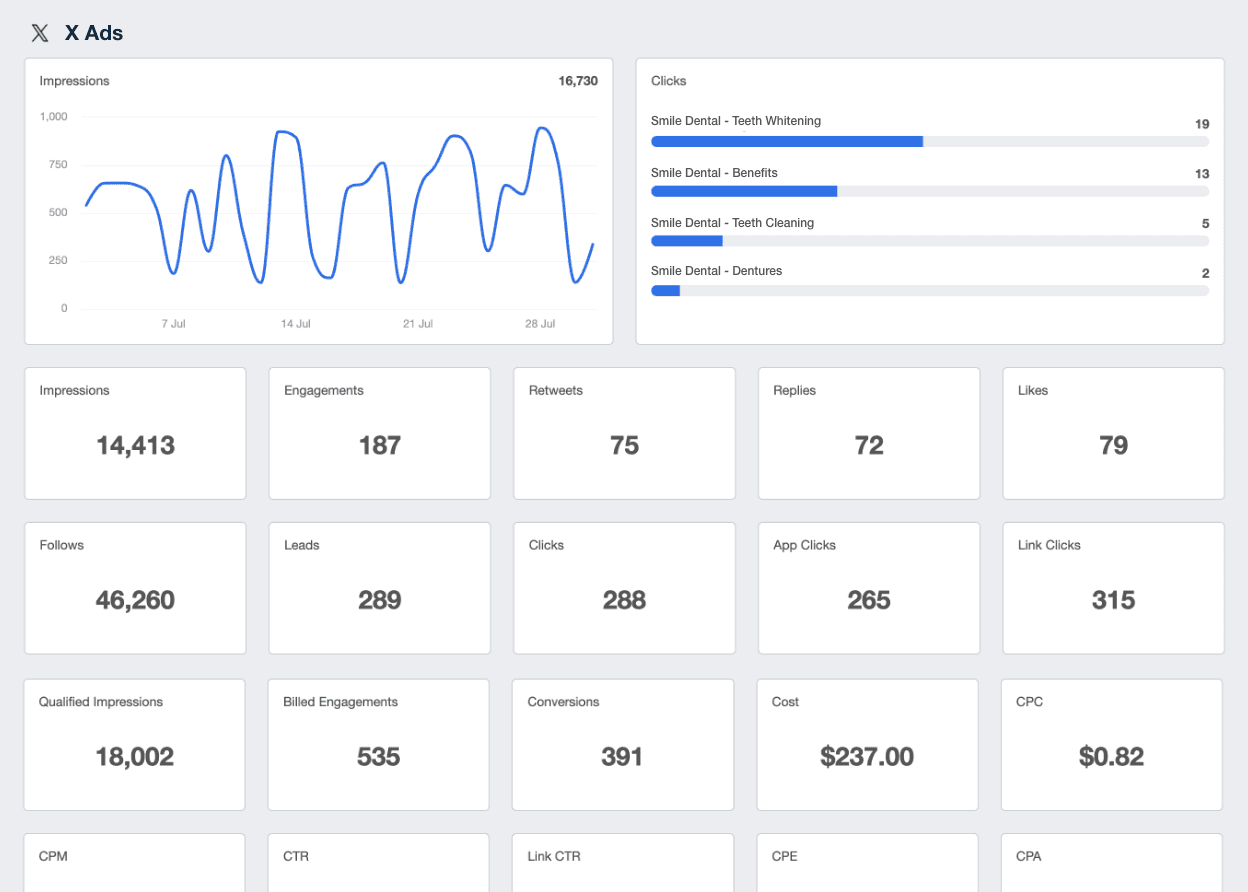Open the App Clicks metric card
The height and width of the screenshot is (892, 1248).
pos(868,588)
